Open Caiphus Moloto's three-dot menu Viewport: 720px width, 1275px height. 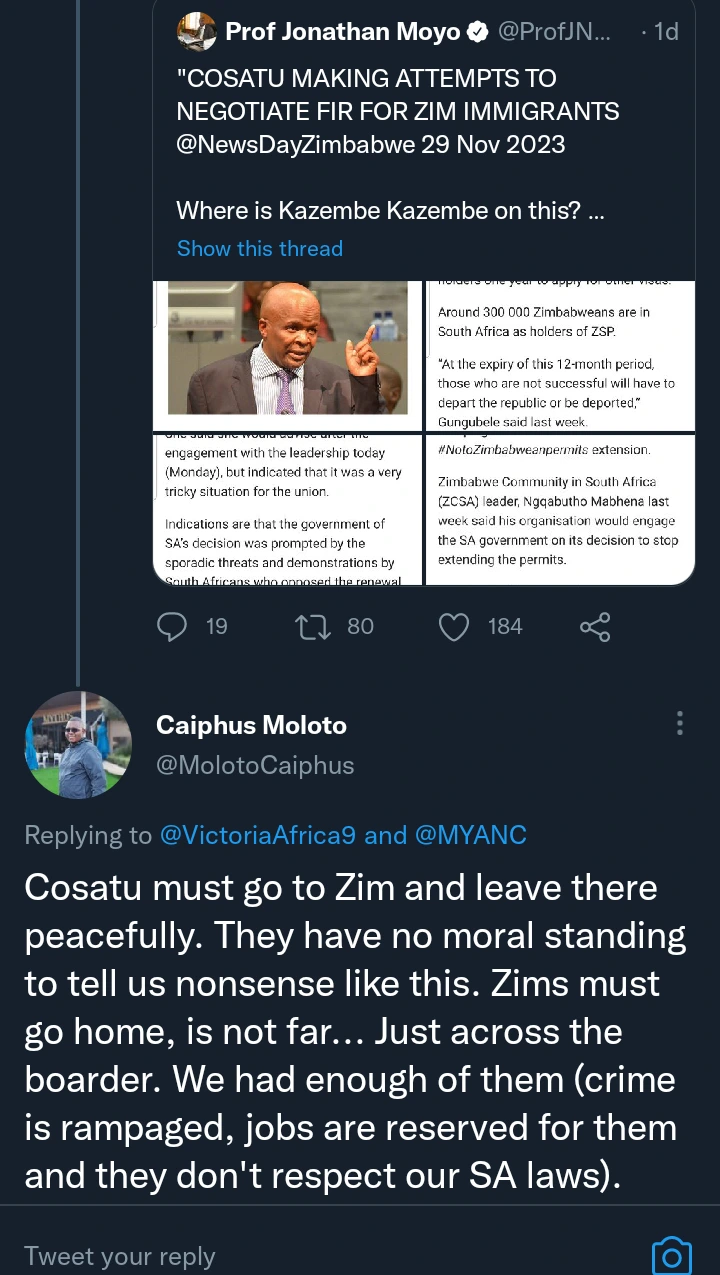[x=680, y=723]
